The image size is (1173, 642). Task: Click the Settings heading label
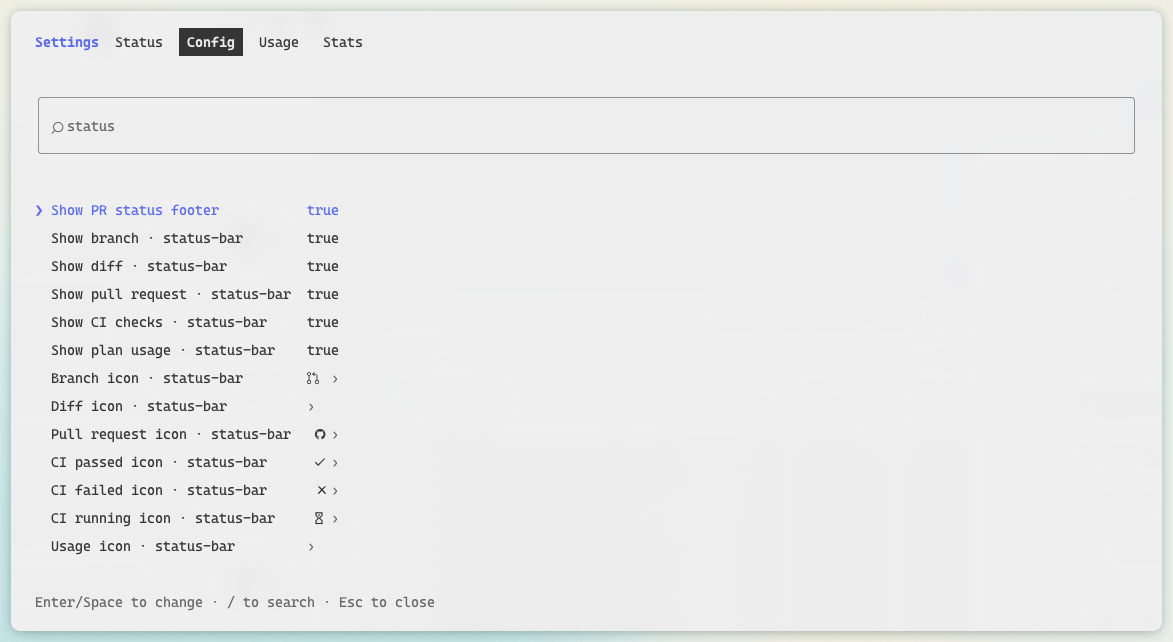coord(67,43)
